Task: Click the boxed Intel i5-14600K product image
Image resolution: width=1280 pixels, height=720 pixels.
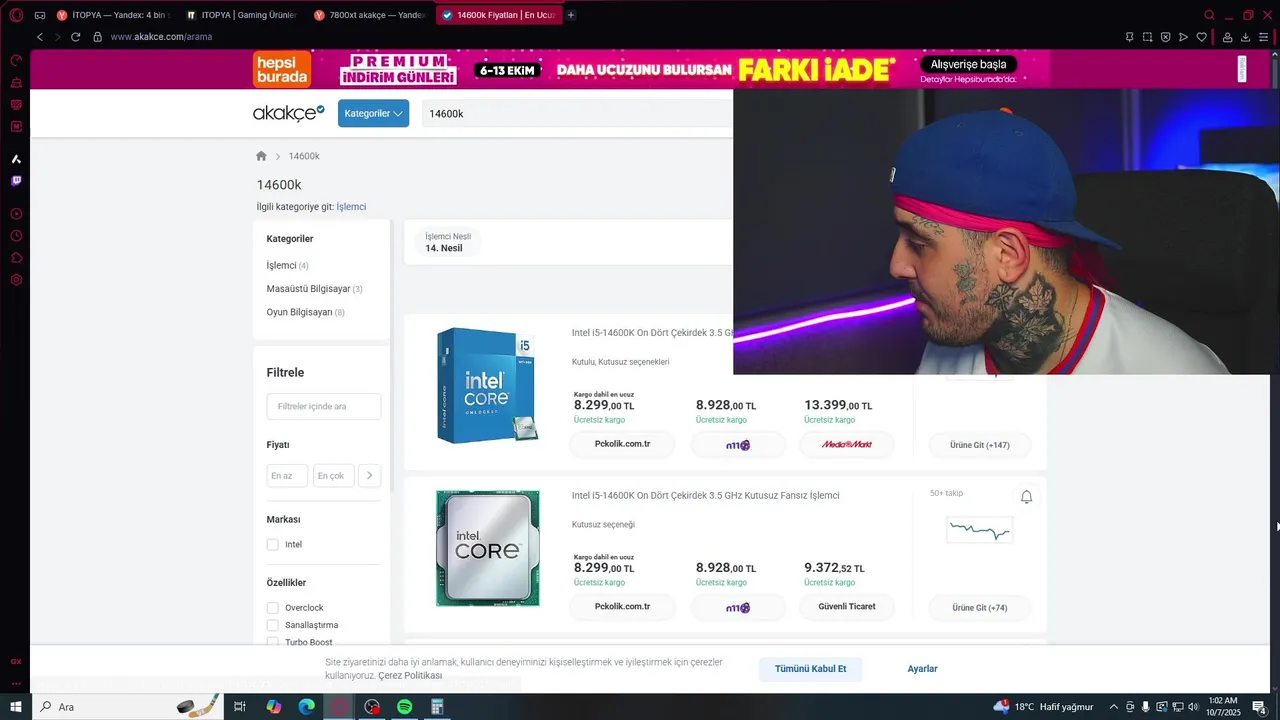Action: pyautogui.click(x=488, y=386)
